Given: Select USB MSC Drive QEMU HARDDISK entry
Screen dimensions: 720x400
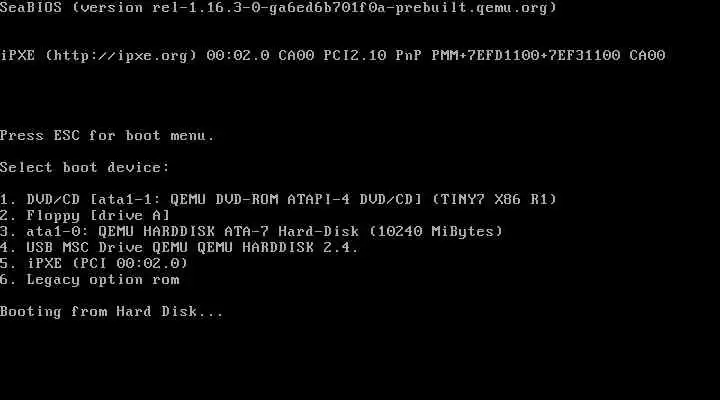Looking at the screenshot, I should 179,248.
